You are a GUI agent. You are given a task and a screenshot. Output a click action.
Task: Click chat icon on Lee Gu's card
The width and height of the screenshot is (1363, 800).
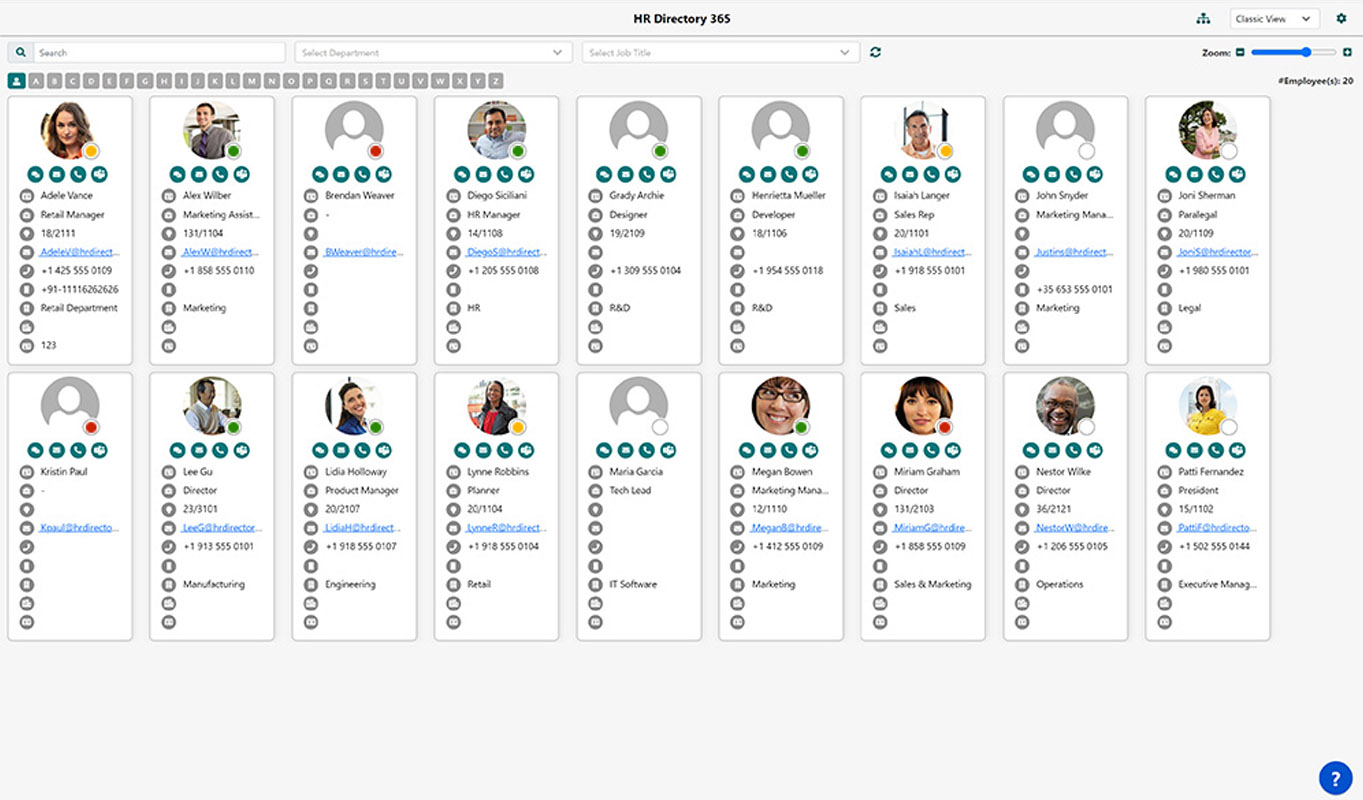click(x=178, y=451)
